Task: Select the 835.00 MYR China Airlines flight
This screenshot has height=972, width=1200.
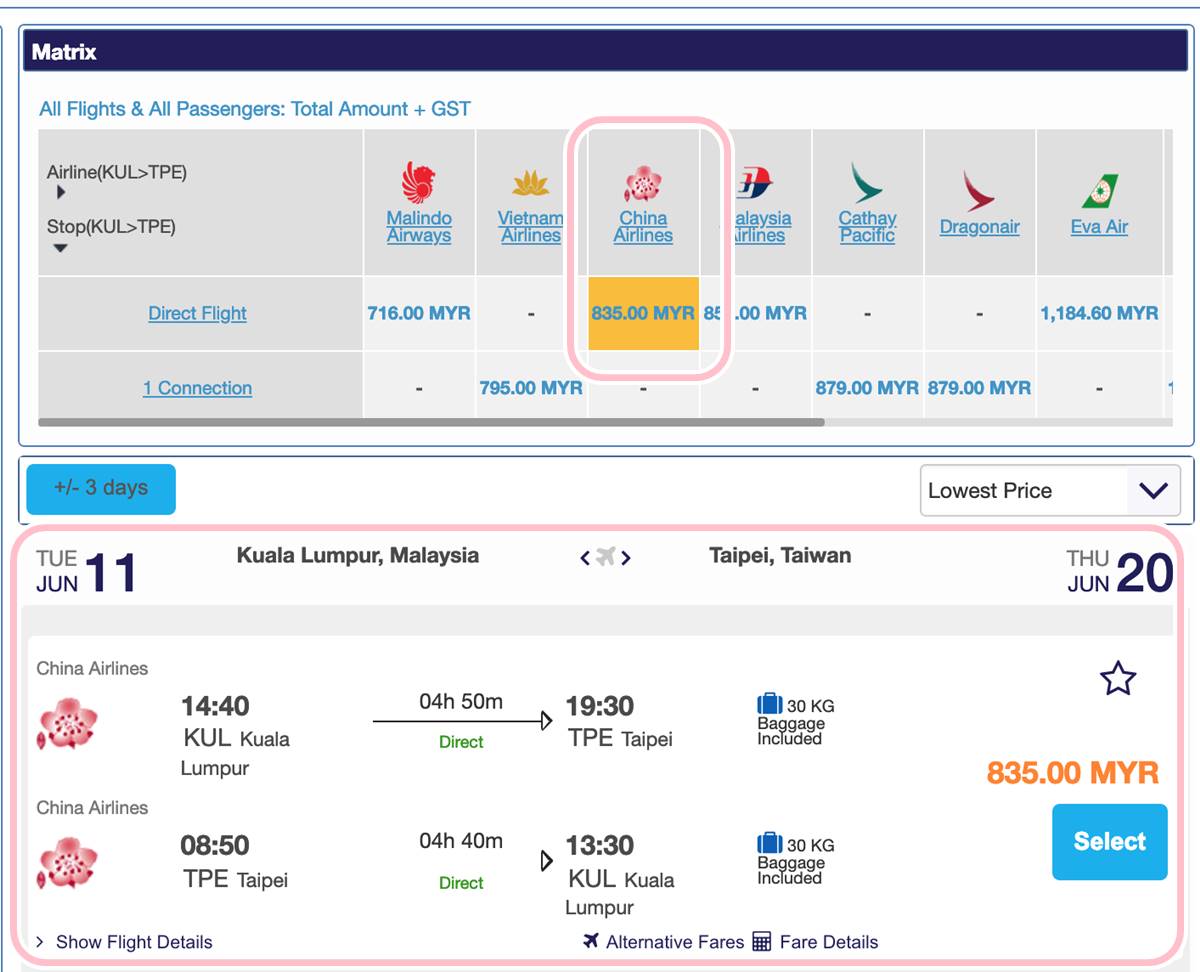Action: pos(1110,842)
